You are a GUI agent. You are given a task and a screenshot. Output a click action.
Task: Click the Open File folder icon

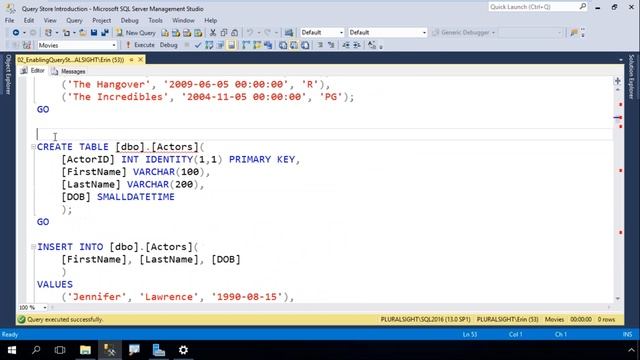(82, 32)
